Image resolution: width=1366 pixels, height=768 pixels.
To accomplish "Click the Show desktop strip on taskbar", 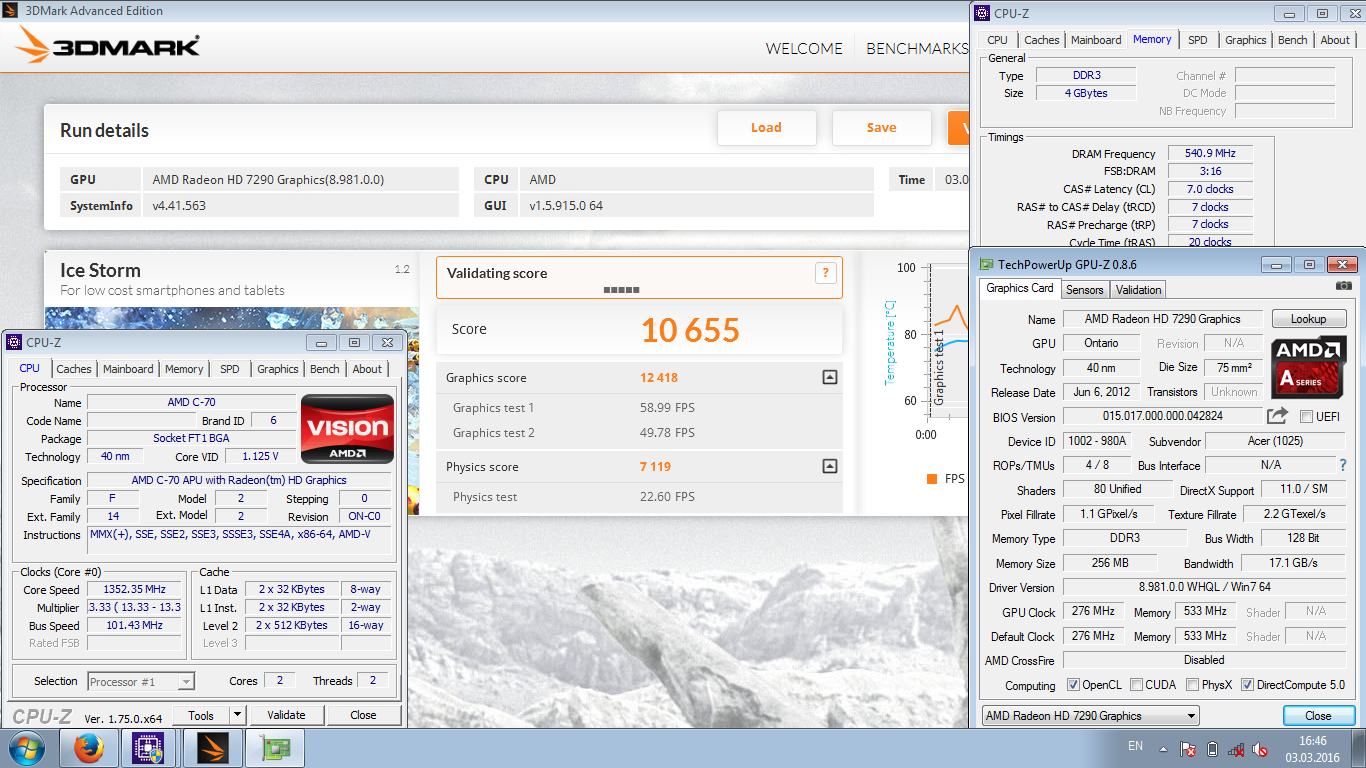I will coord(1359,748).
